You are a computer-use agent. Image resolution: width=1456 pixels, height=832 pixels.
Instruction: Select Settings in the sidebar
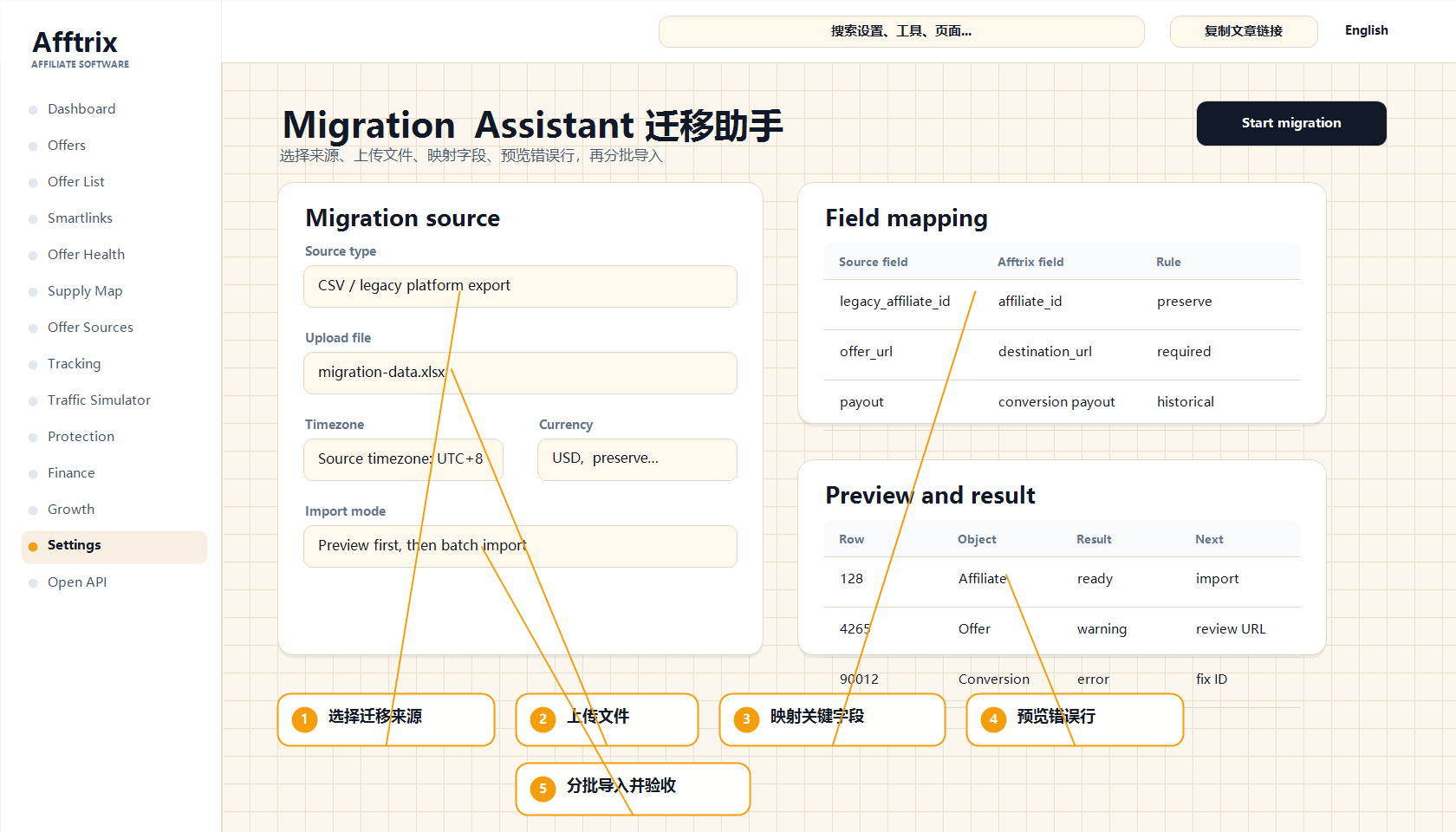coord(114,547)
